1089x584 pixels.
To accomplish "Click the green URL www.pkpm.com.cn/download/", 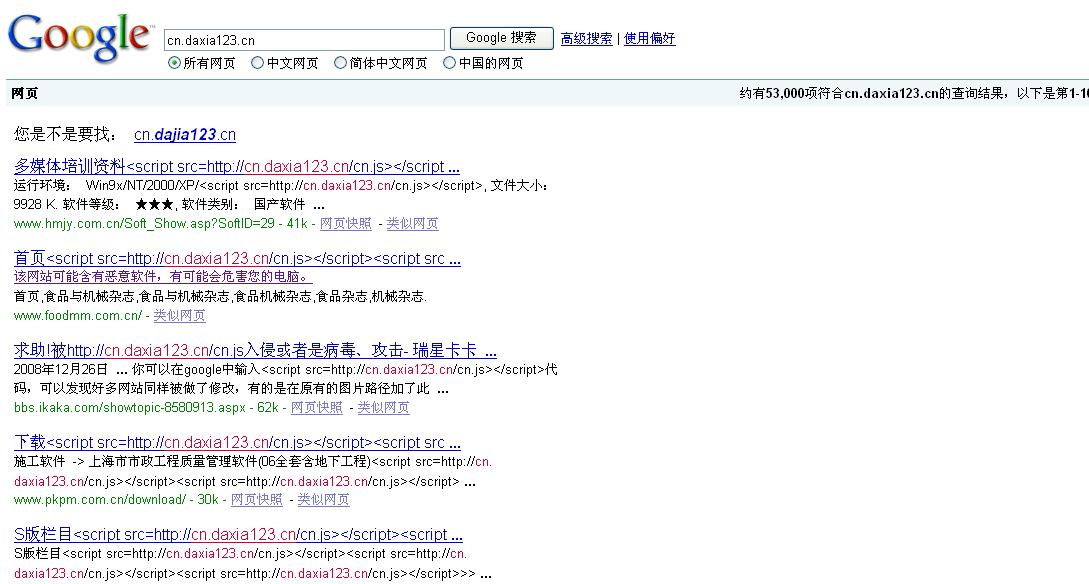I will pyautogui.click(x=100, y=499).
